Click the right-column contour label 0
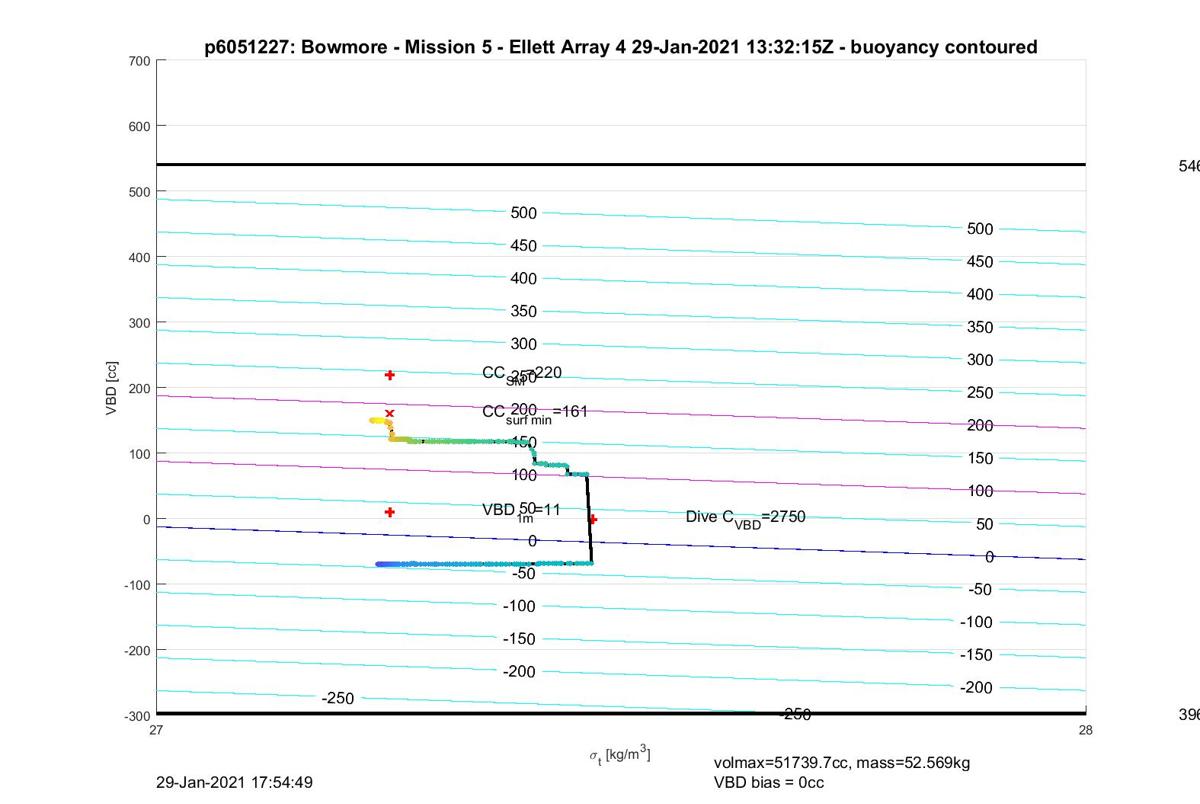Viewport: 1200px width, 804px height. click(989, 557)
